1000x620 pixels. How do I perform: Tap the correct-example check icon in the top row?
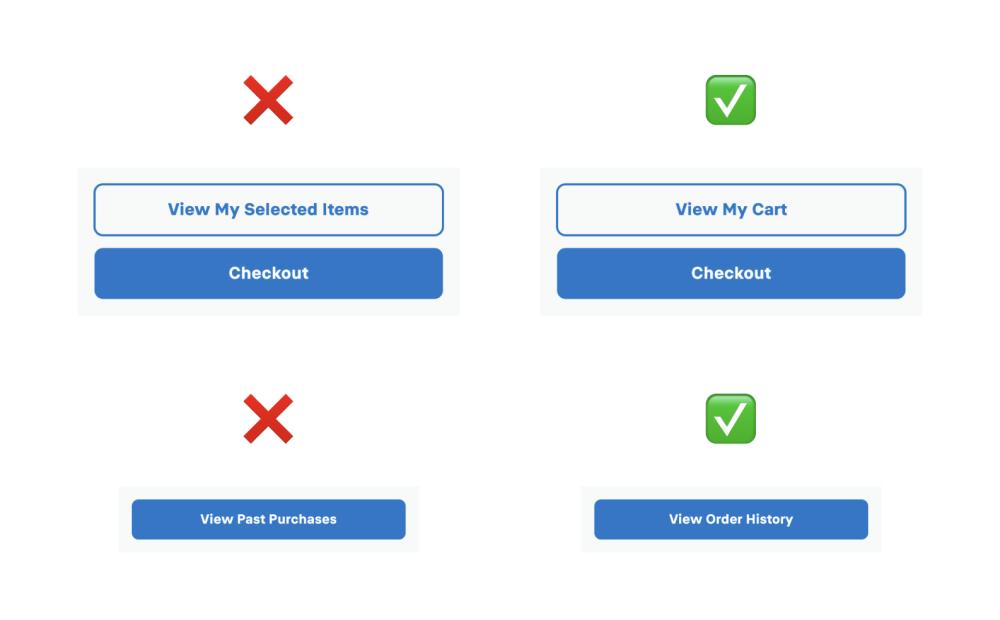(731, 100)
